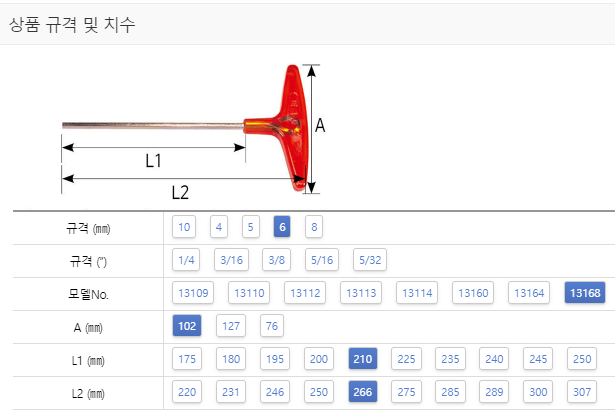Choose model number 13114
615x410 pixels.
coord(417,293)
